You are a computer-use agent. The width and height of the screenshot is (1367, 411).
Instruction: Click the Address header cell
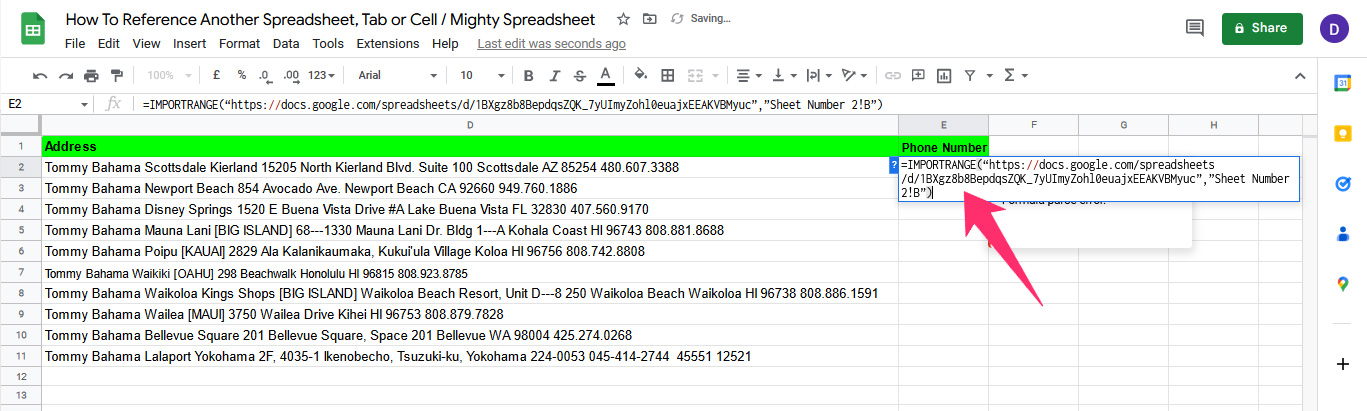tap(469, 147)
